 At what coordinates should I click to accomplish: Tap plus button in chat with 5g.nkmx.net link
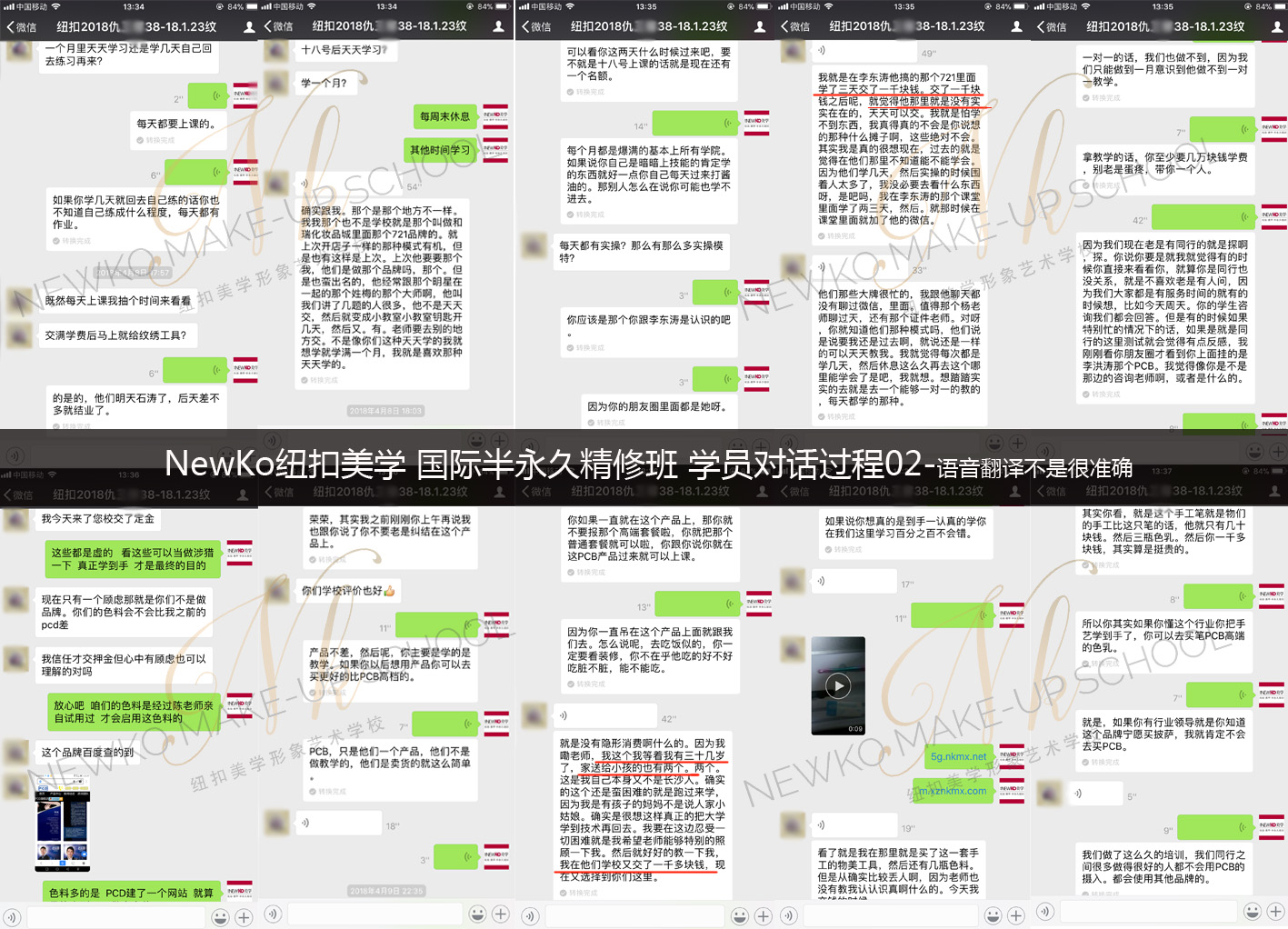(x=1017, y=915)
